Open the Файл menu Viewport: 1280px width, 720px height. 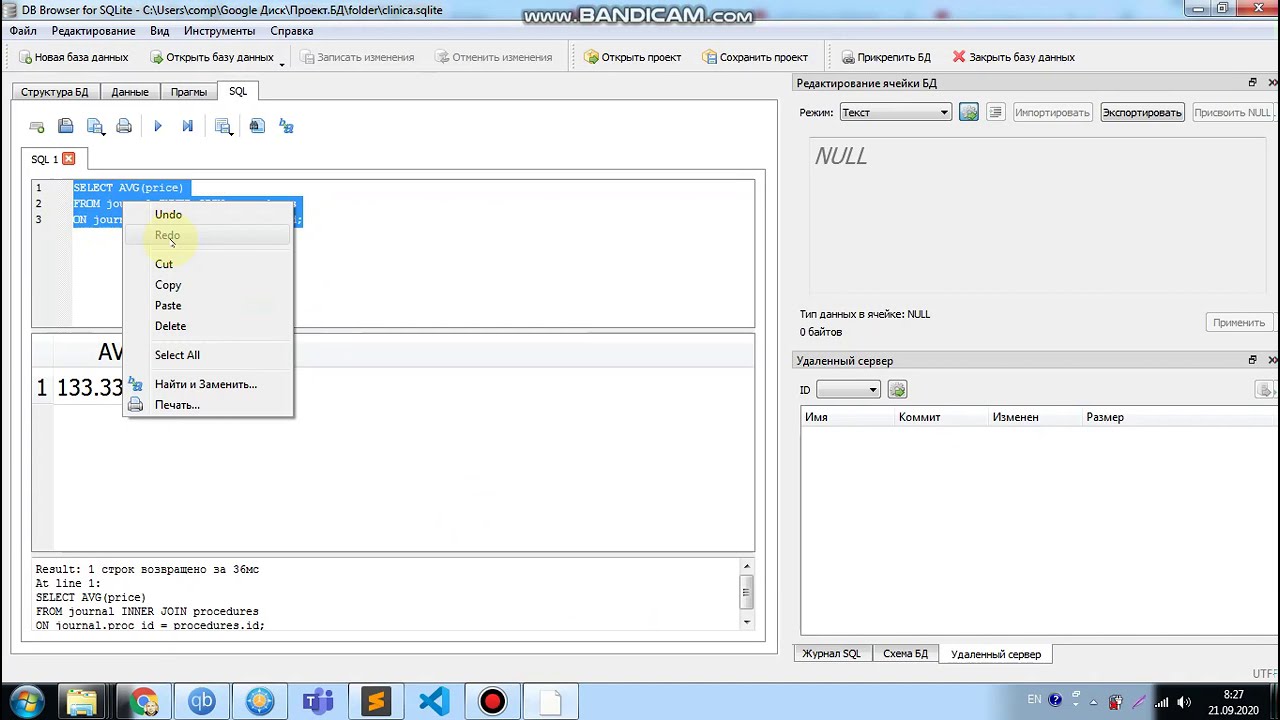click(23, 31)
